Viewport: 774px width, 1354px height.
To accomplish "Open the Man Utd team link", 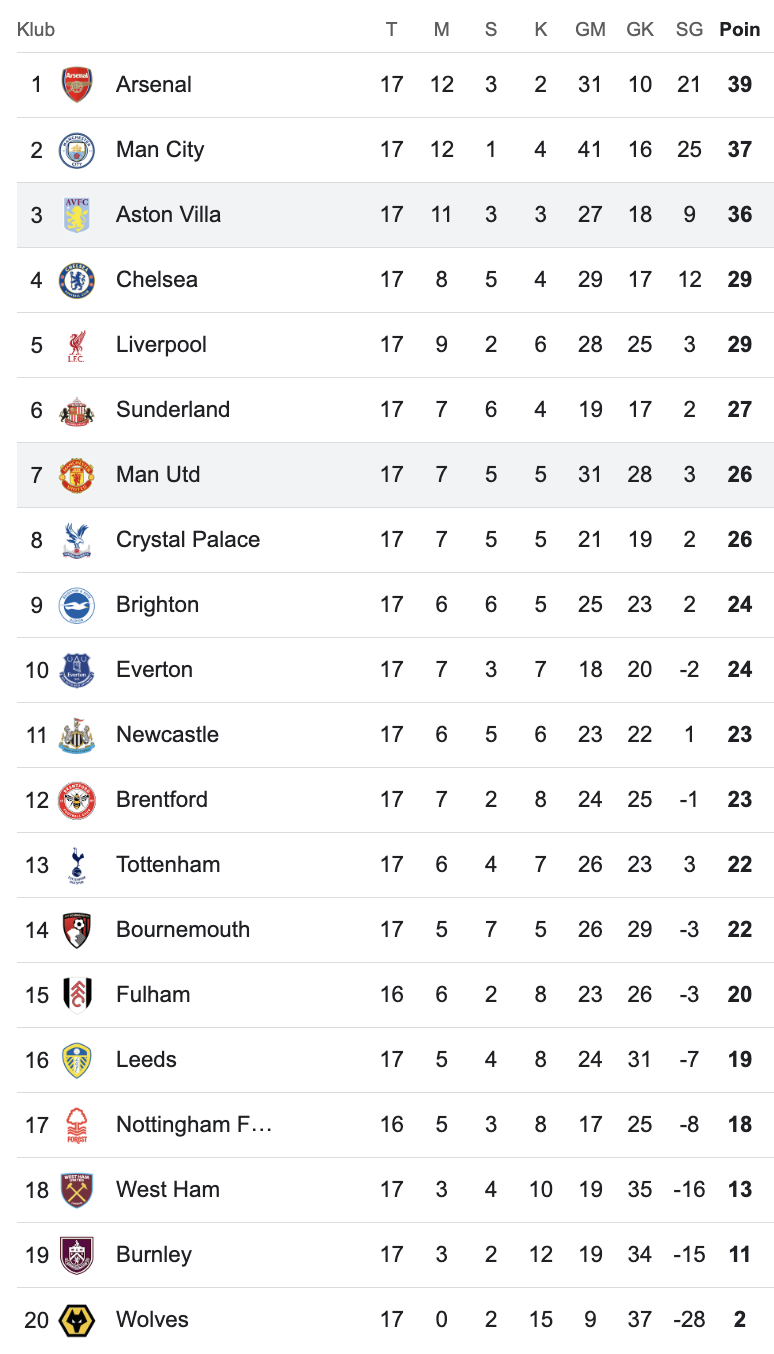I will pos(158,475).
